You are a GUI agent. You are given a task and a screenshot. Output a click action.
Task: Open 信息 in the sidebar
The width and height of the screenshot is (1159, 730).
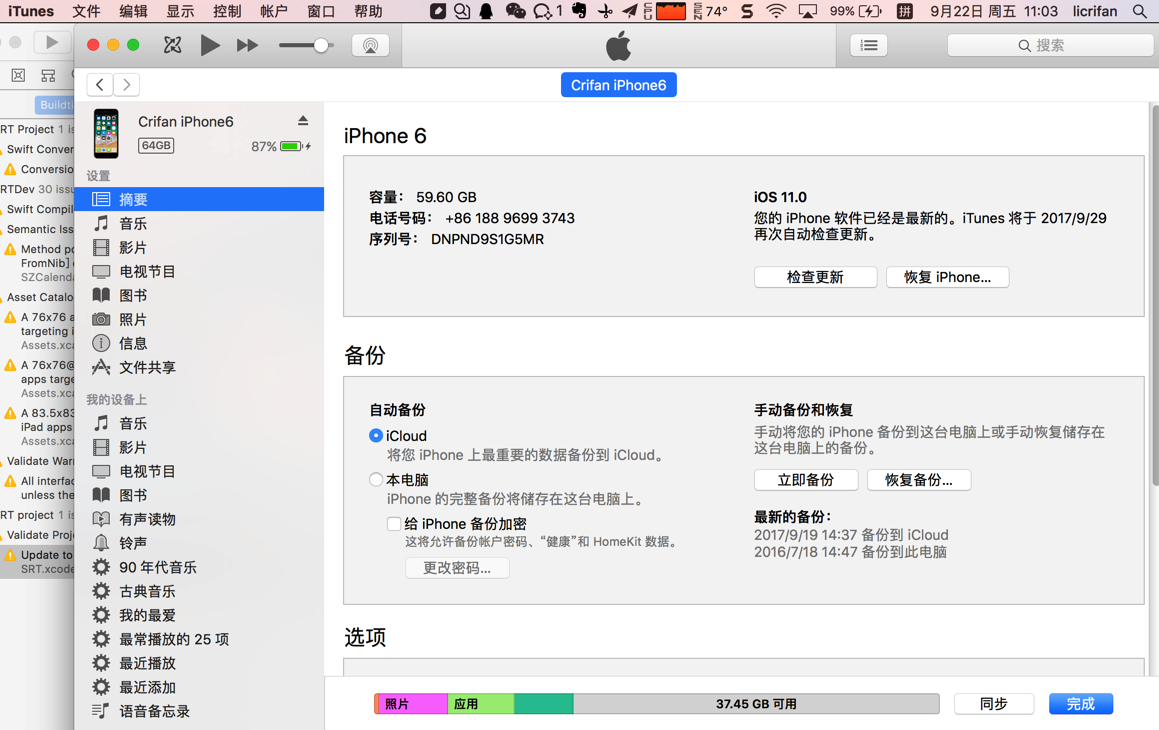[199, 344]
